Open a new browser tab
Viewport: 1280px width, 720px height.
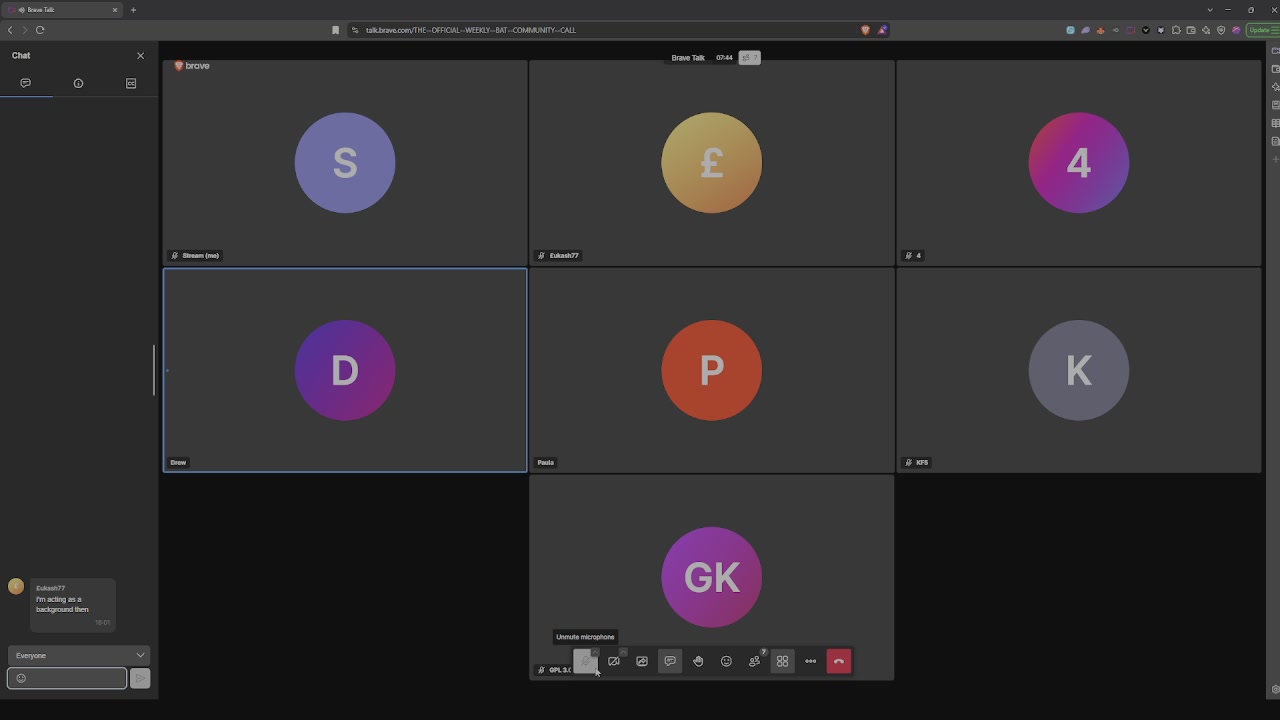tap(133, 10)
